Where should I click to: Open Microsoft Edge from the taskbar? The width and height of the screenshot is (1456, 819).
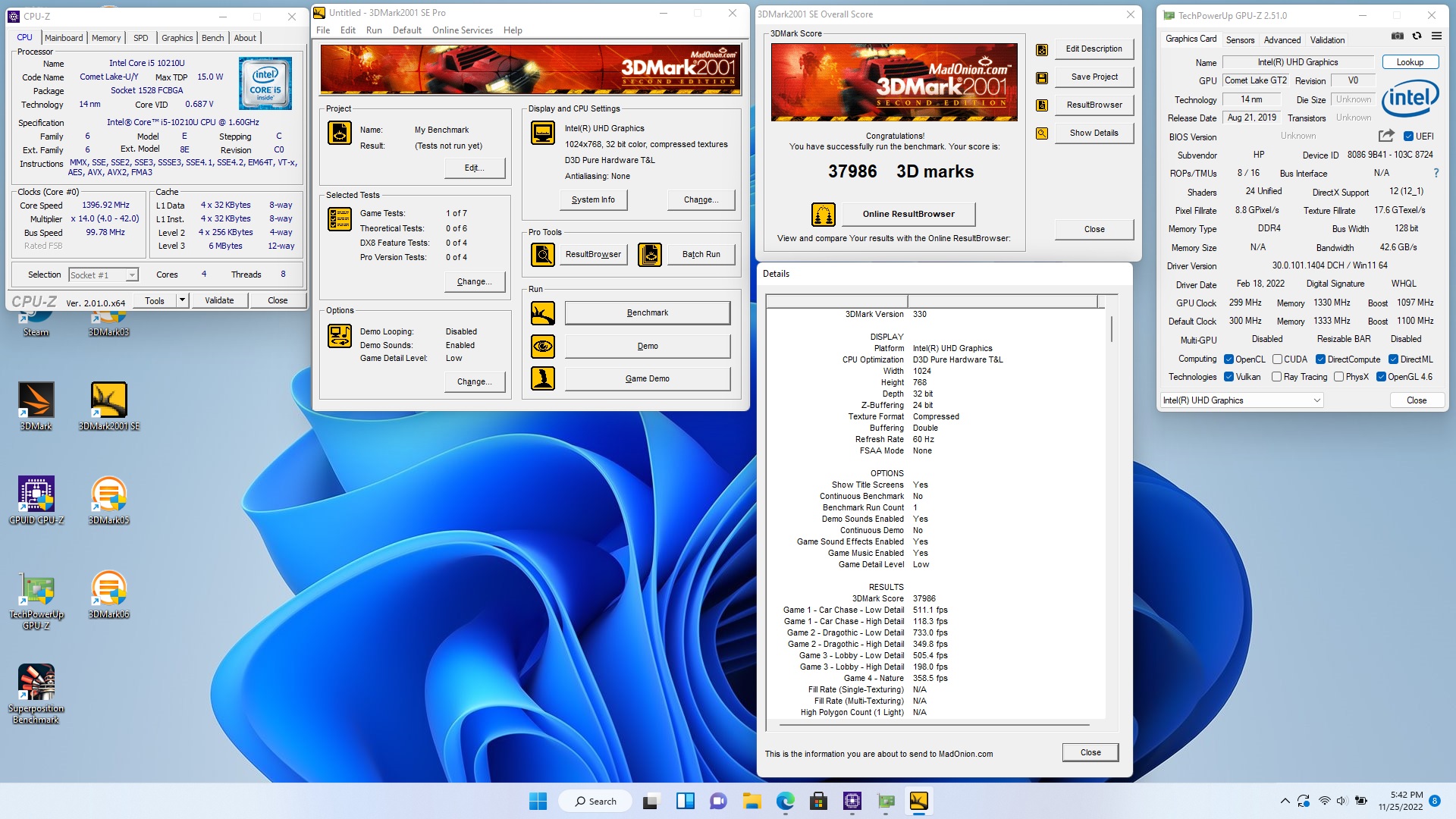pyautogui.click(x=785, y=802)
